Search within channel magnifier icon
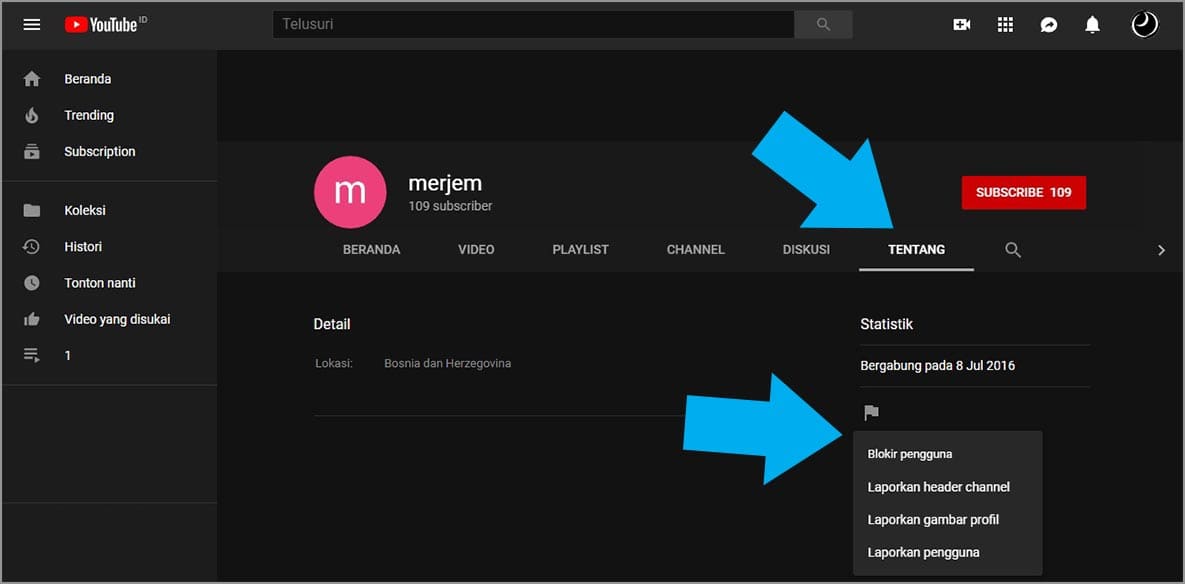The image size is (1185, 584). tap(1013, 250)
